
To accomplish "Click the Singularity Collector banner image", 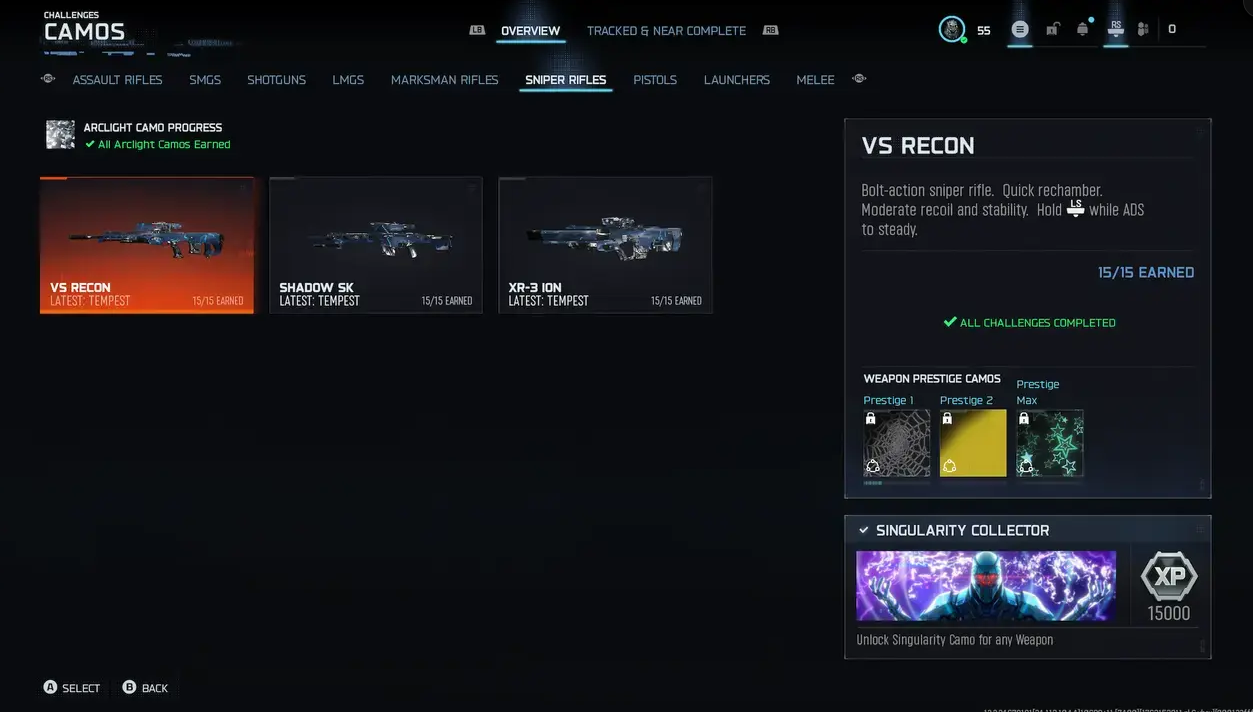I will click(x=986, y=585).
